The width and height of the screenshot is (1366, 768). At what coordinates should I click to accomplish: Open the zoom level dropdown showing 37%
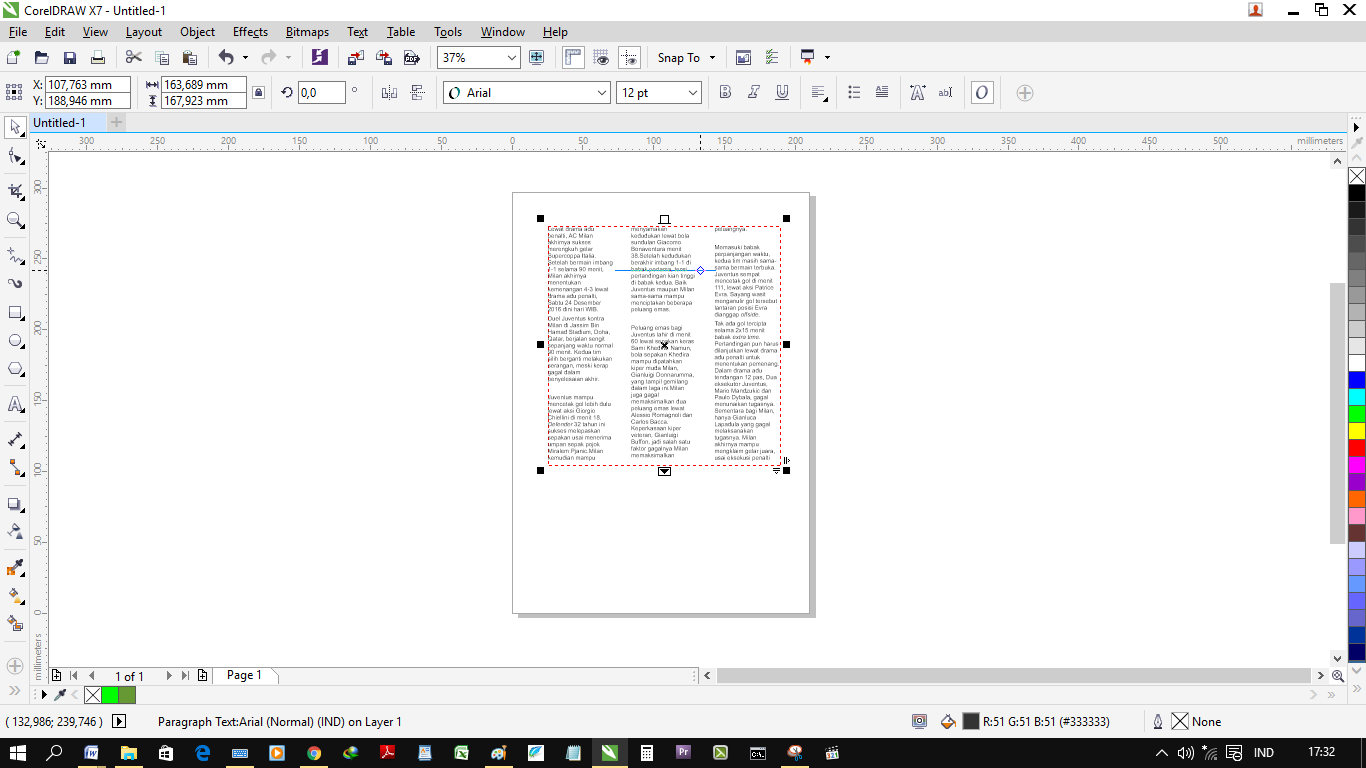pyautogui.click(x=513, y=57)
